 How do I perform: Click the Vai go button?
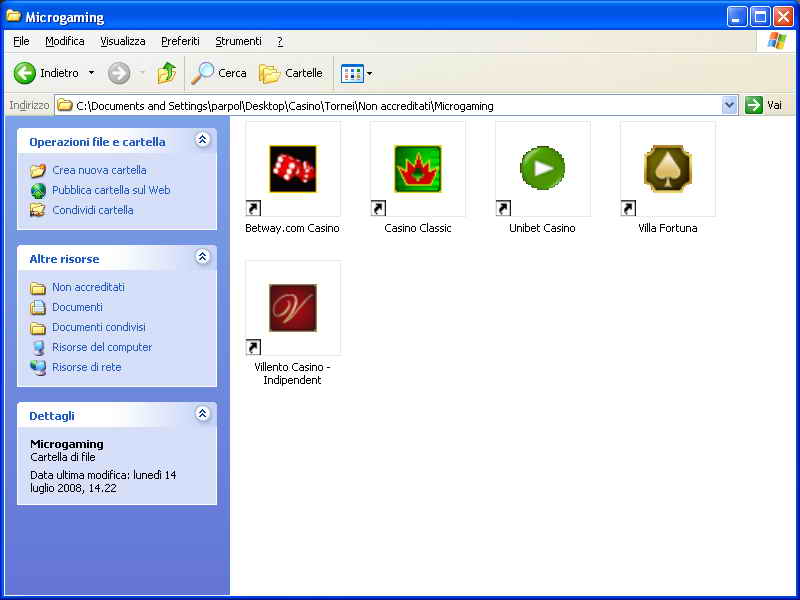[764, 105]
